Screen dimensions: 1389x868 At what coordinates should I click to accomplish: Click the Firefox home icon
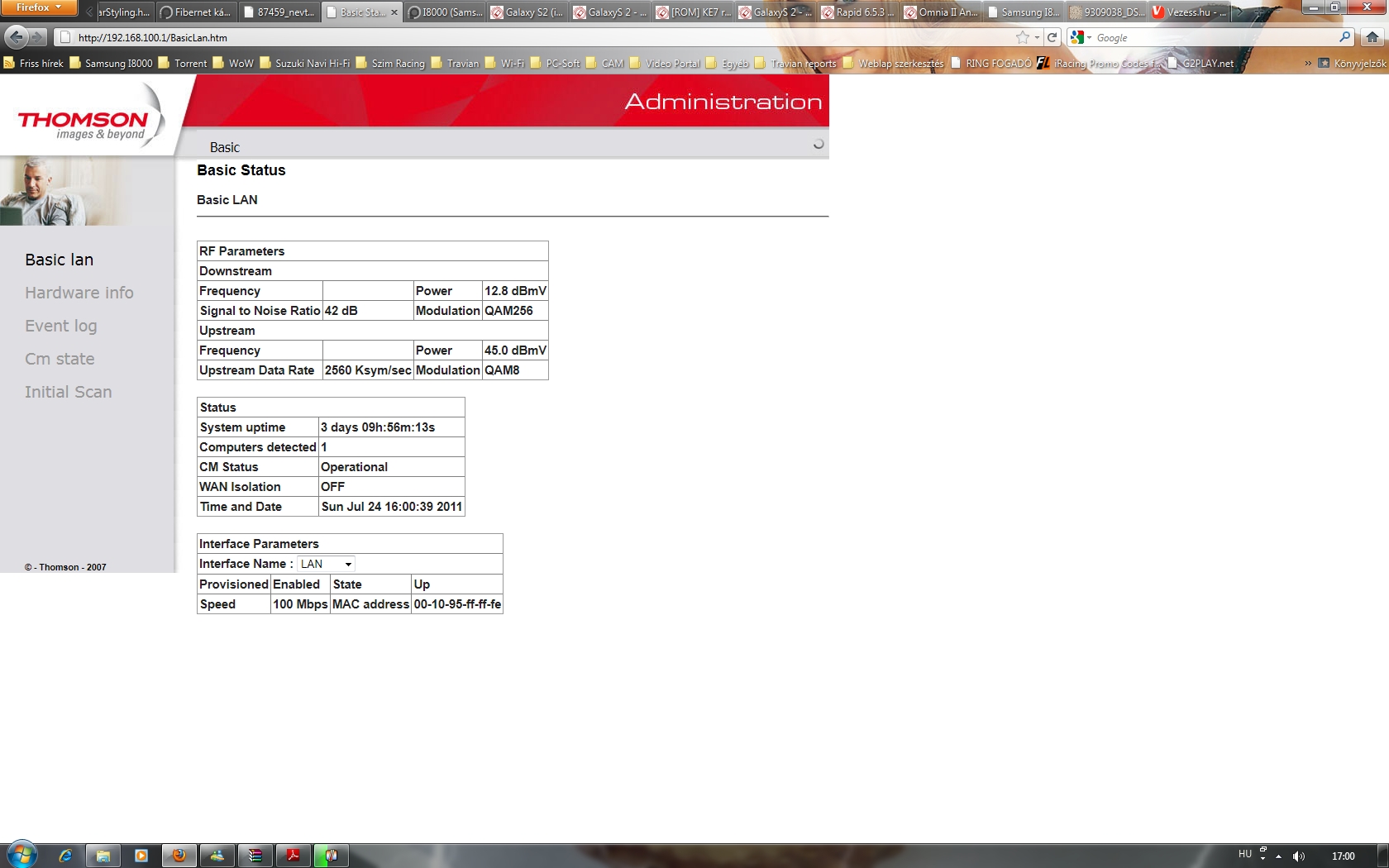click(x=1372, y=37)
